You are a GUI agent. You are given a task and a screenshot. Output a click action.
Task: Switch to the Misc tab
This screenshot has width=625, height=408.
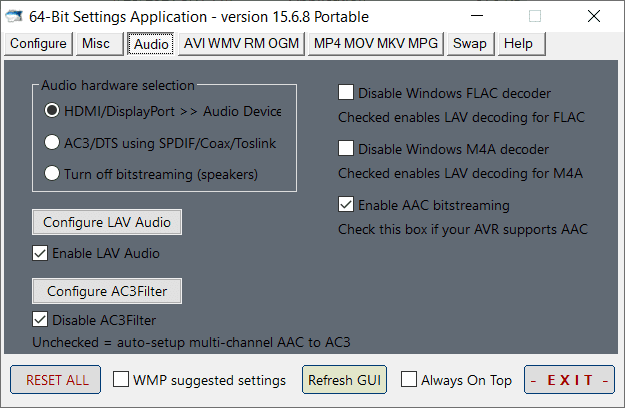(x=97, y=44)
